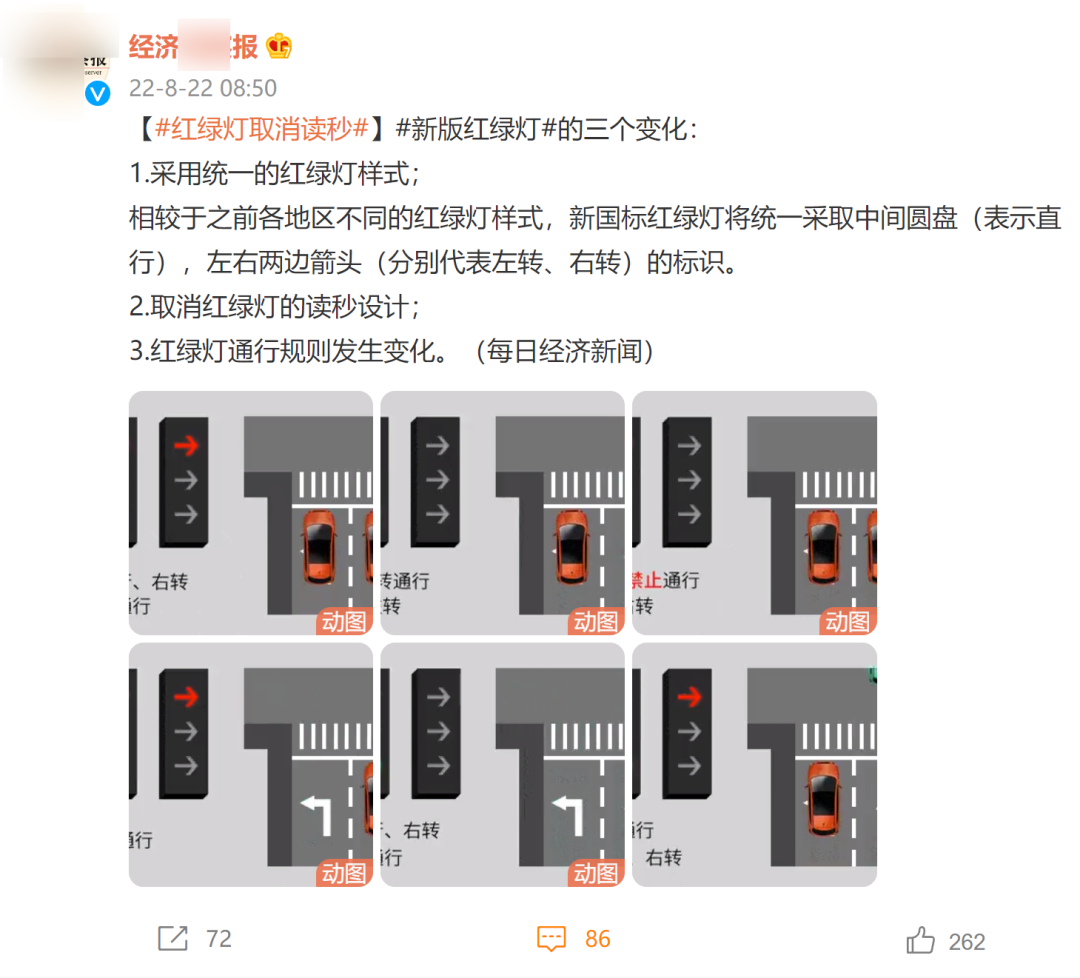This screenshot has height=978, width=1080.
Task: Click the crown membership icon
Action: [x=279, y=46]
